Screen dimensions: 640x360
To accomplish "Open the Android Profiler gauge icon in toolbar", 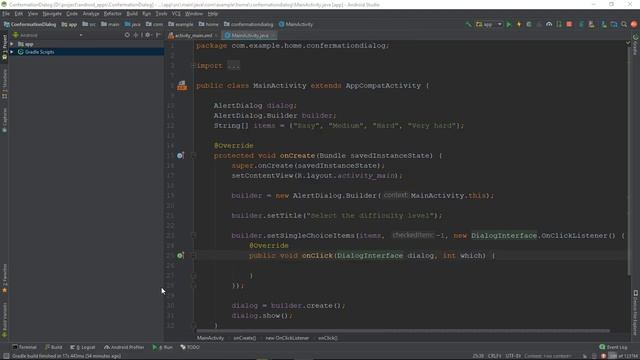I will pyautogui.click(x=549, y=24).
